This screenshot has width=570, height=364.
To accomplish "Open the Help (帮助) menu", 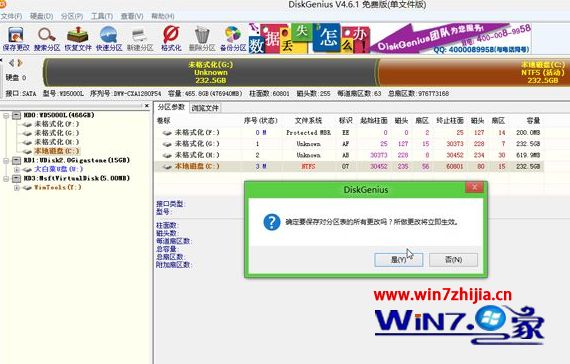I will [x=163, y=16].
